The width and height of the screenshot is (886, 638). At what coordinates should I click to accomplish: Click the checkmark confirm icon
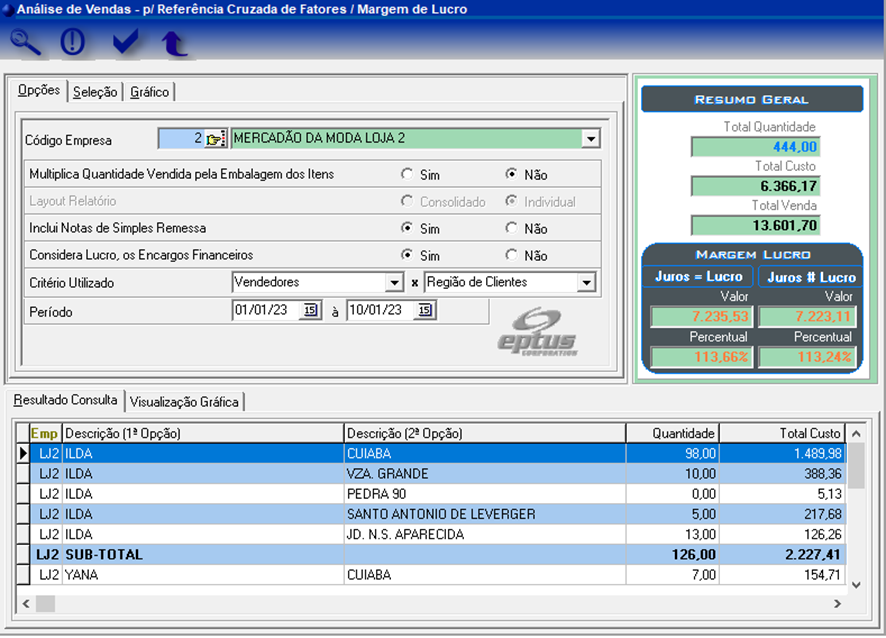[125, 42]
